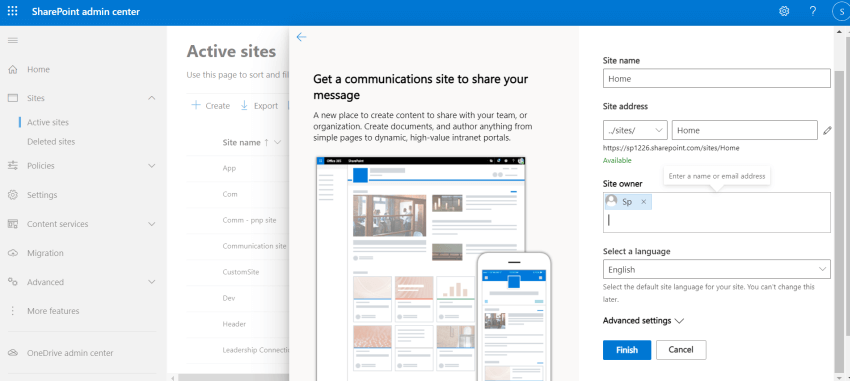Open the settings gear in header
The image size is (850, 381).
[784, 11]
